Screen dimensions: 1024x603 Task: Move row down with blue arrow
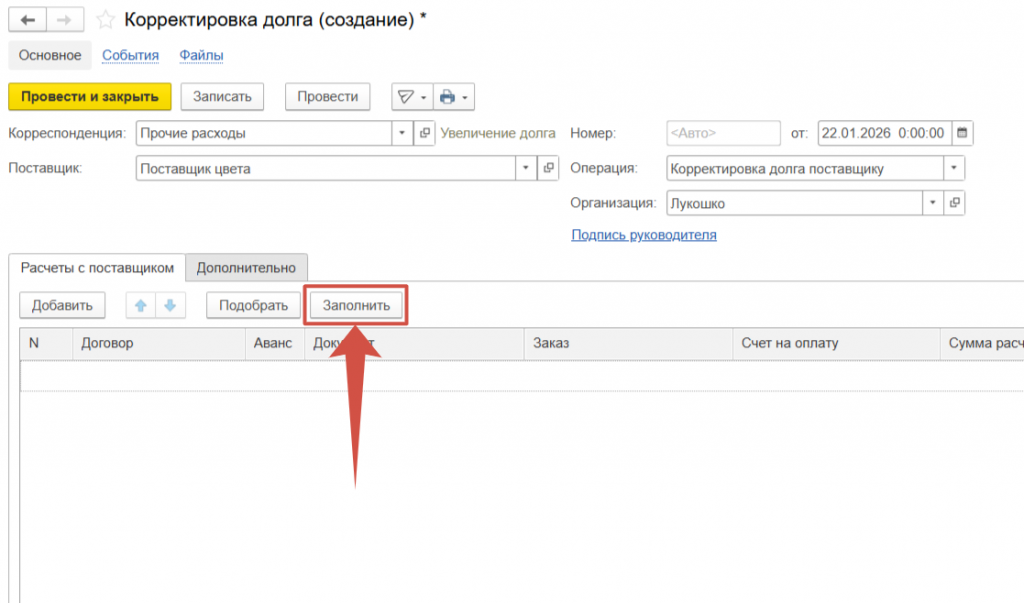coord(169,306)
